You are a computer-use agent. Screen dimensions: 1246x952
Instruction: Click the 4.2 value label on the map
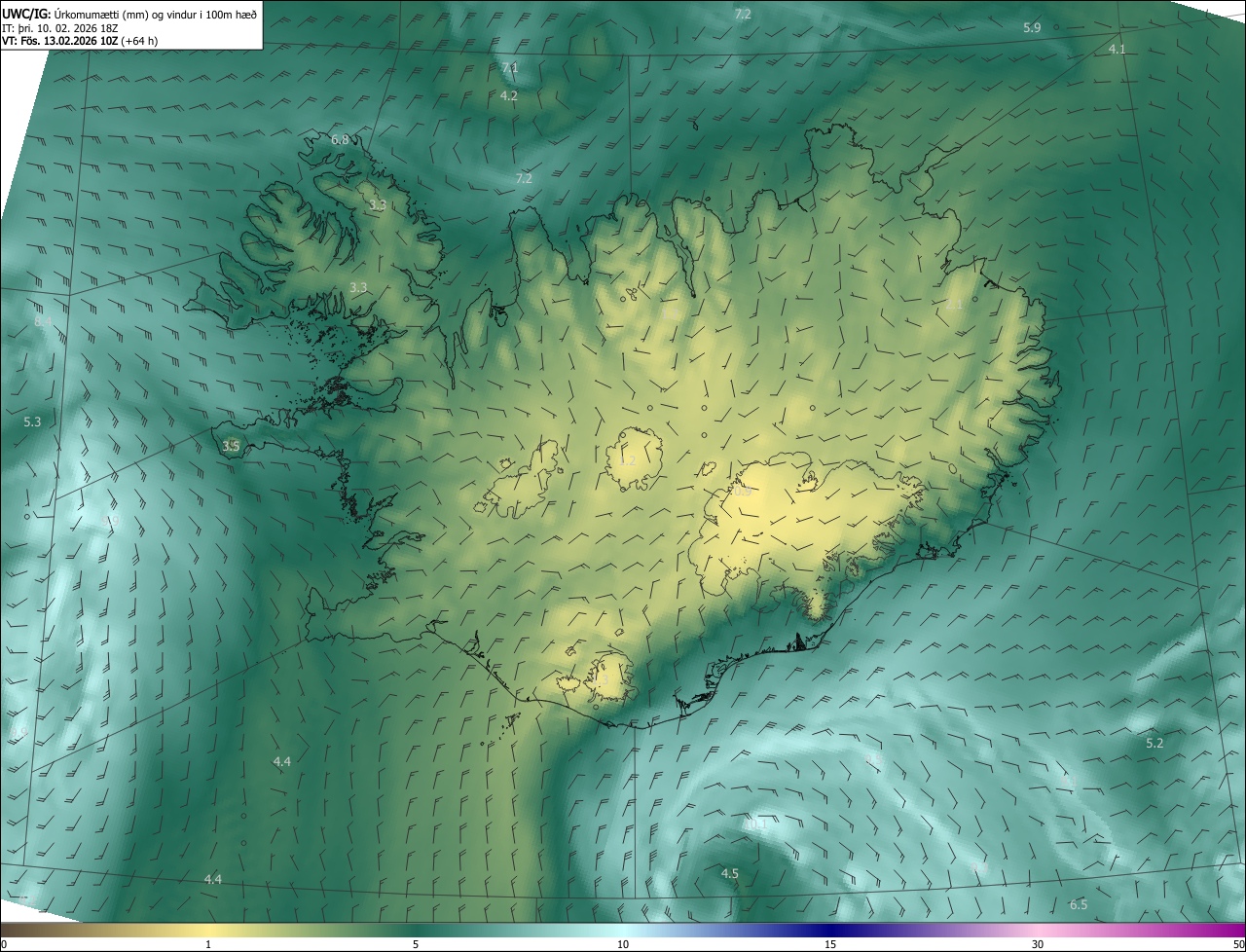509,96
